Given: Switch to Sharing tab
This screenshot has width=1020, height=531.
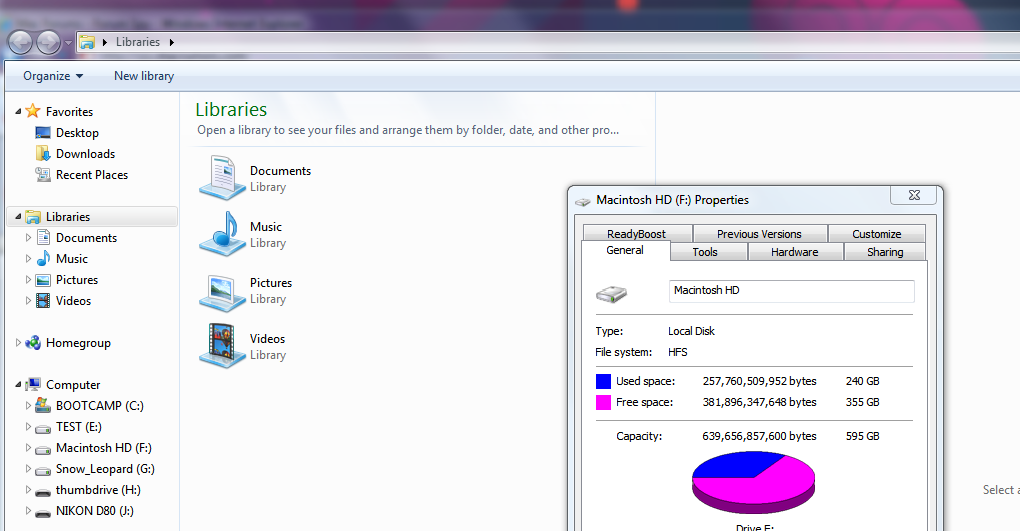Looking at the screenshot, I should coord(885,252).
